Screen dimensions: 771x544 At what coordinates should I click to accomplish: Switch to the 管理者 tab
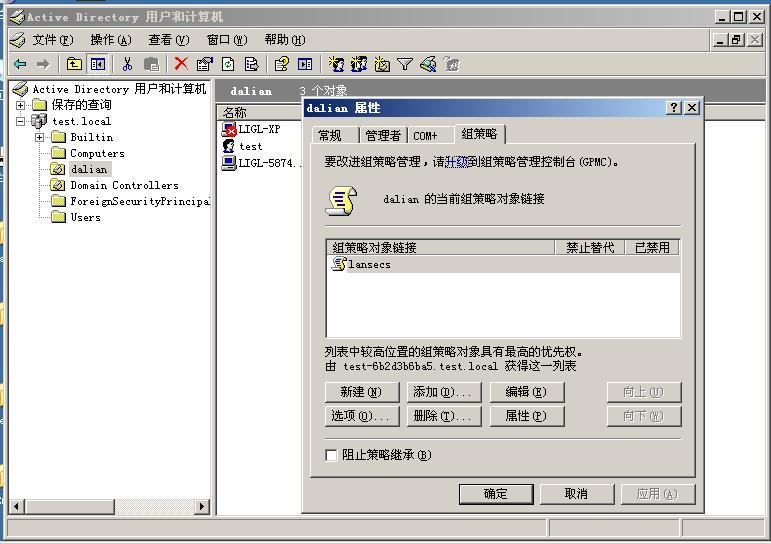[x=383, y=135]
